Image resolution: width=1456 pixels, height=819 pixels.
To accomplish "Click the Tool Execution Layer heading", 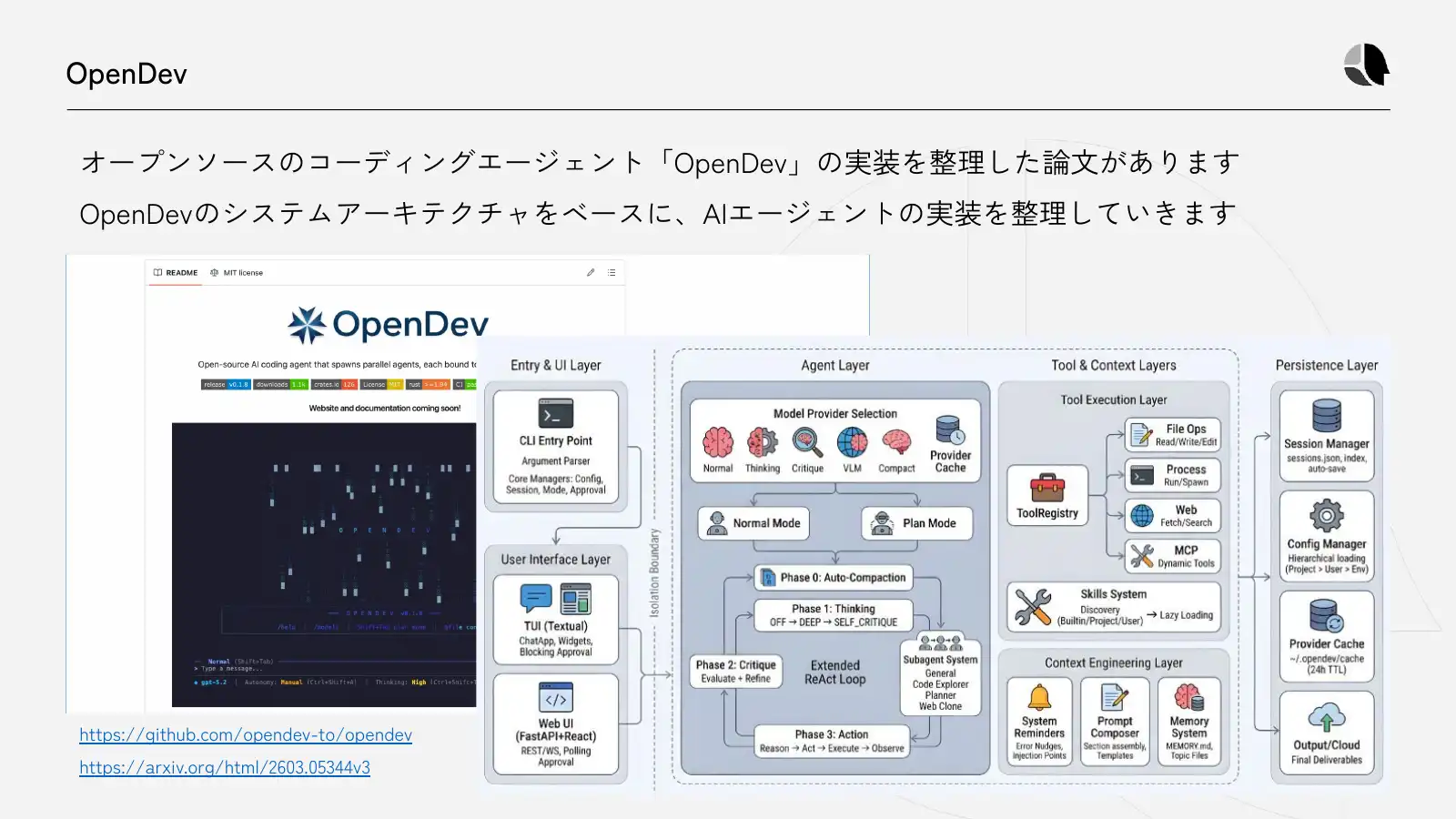I will coord(1114,399).
